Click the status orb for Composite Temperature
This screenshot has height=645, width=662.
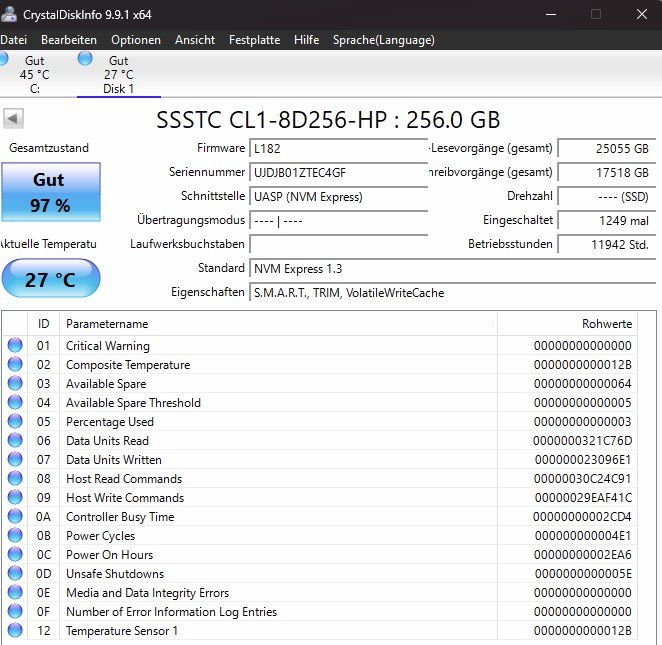tap(15, 364)
